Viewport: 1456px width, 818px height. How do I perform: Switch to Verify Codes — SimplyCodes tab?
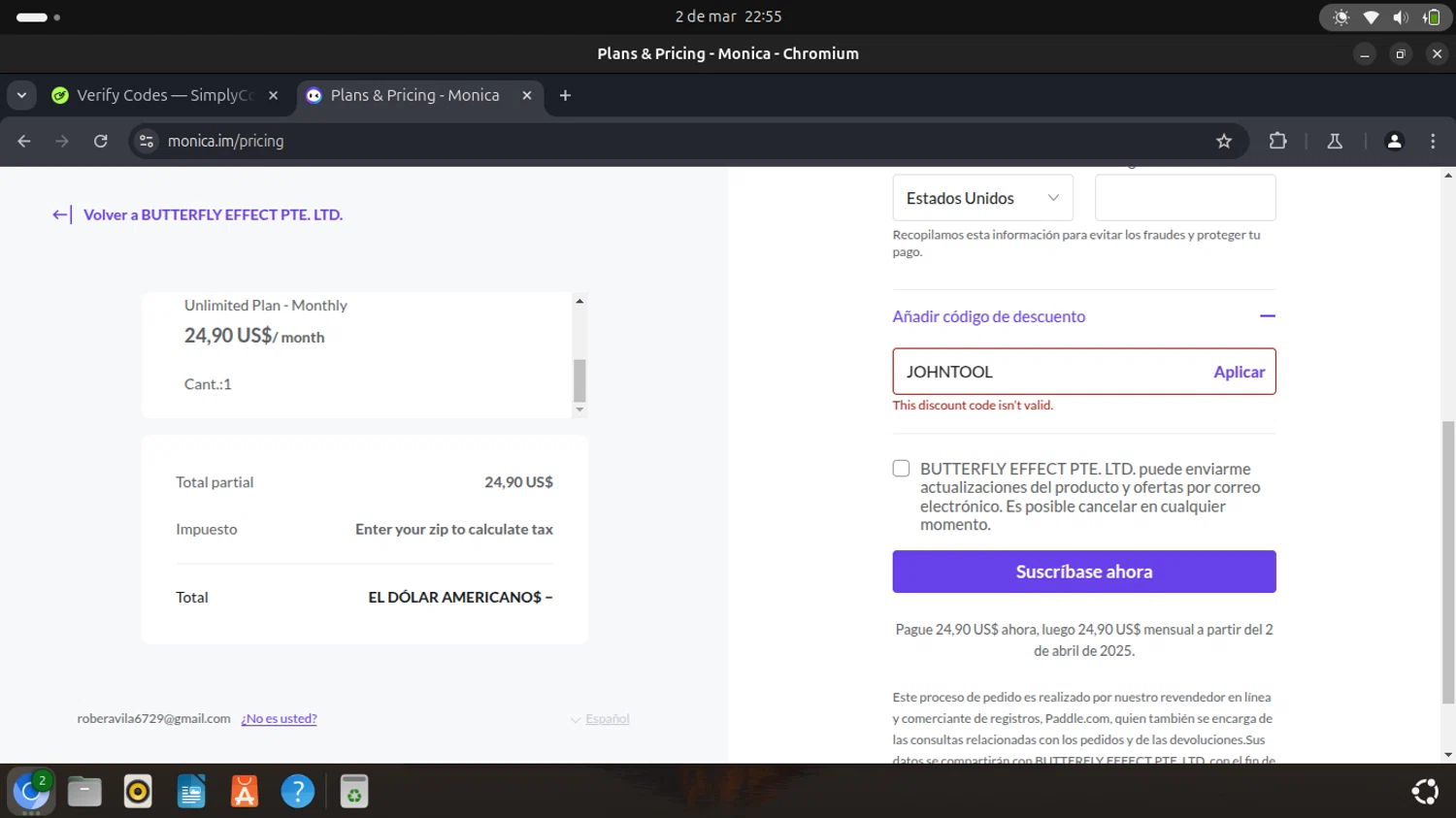165,95
